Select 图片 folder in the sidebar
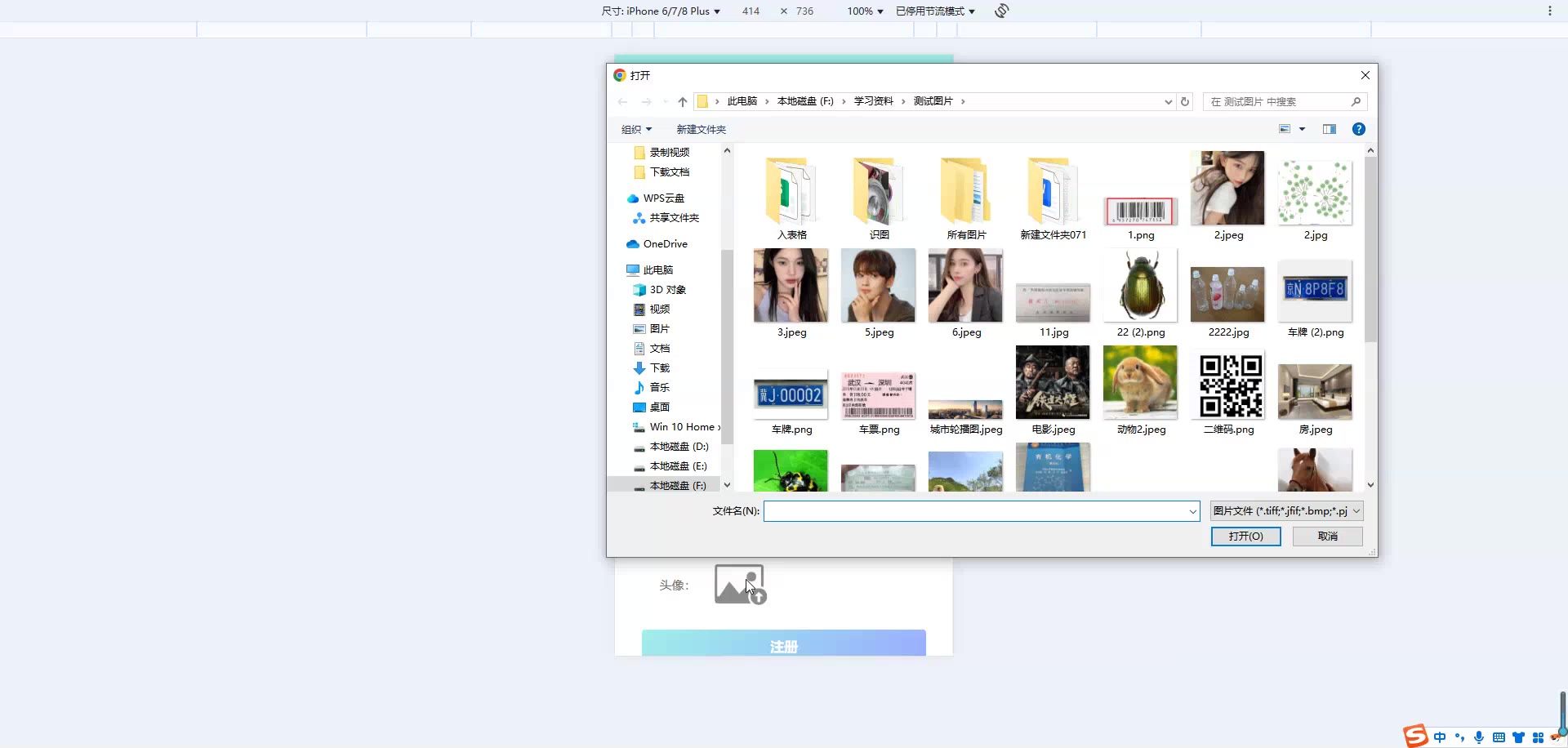1568x748 pixels. (x=652, y=329)
